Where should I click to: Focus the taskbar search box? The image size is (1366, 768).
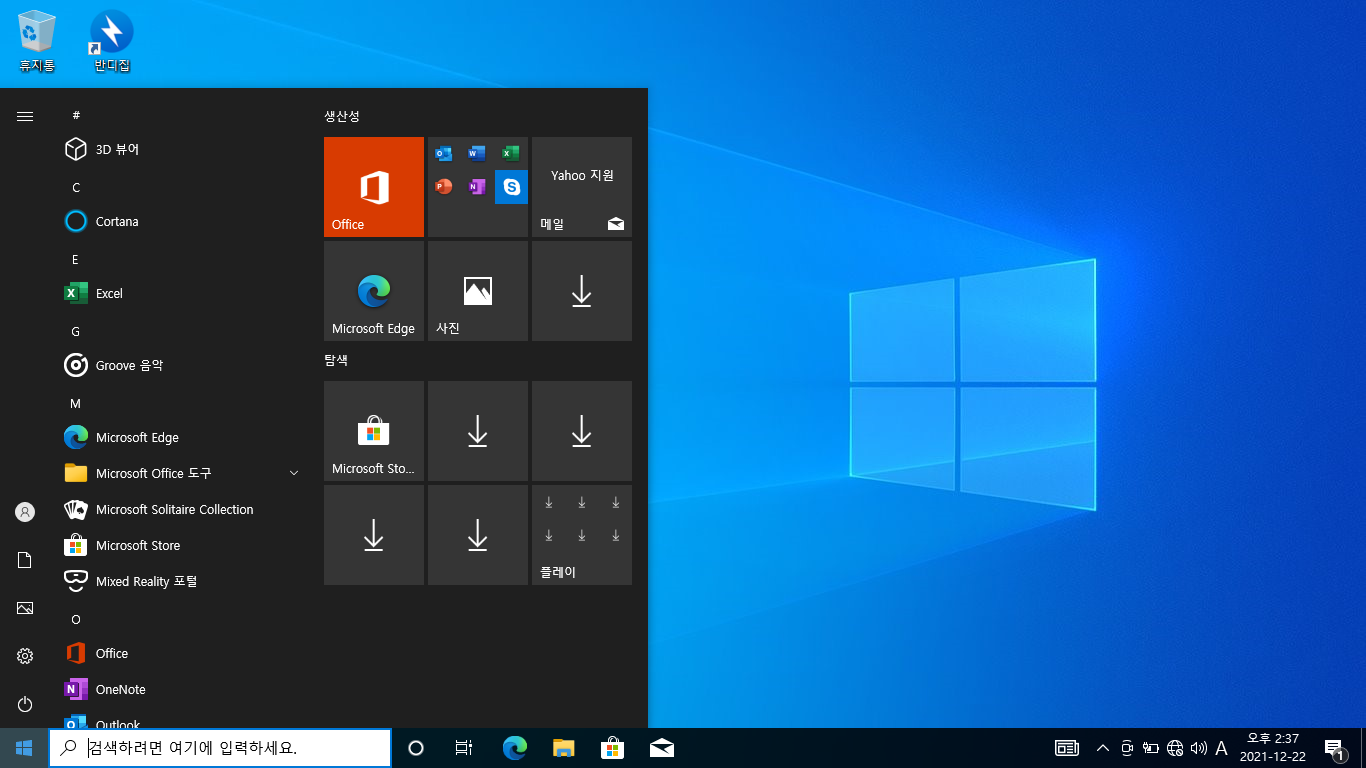(220, 748)
